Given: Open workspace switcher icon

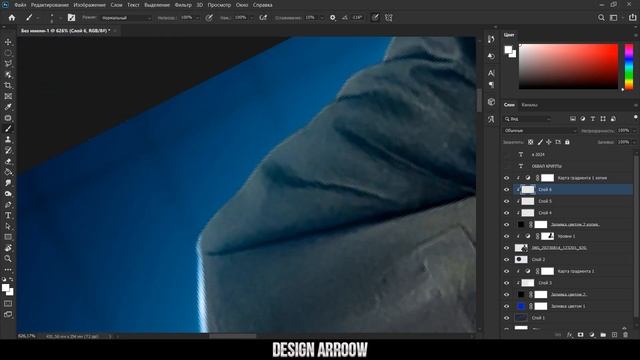Looking at the screenshot, I should pyautogui.click(x=614, y=18).
